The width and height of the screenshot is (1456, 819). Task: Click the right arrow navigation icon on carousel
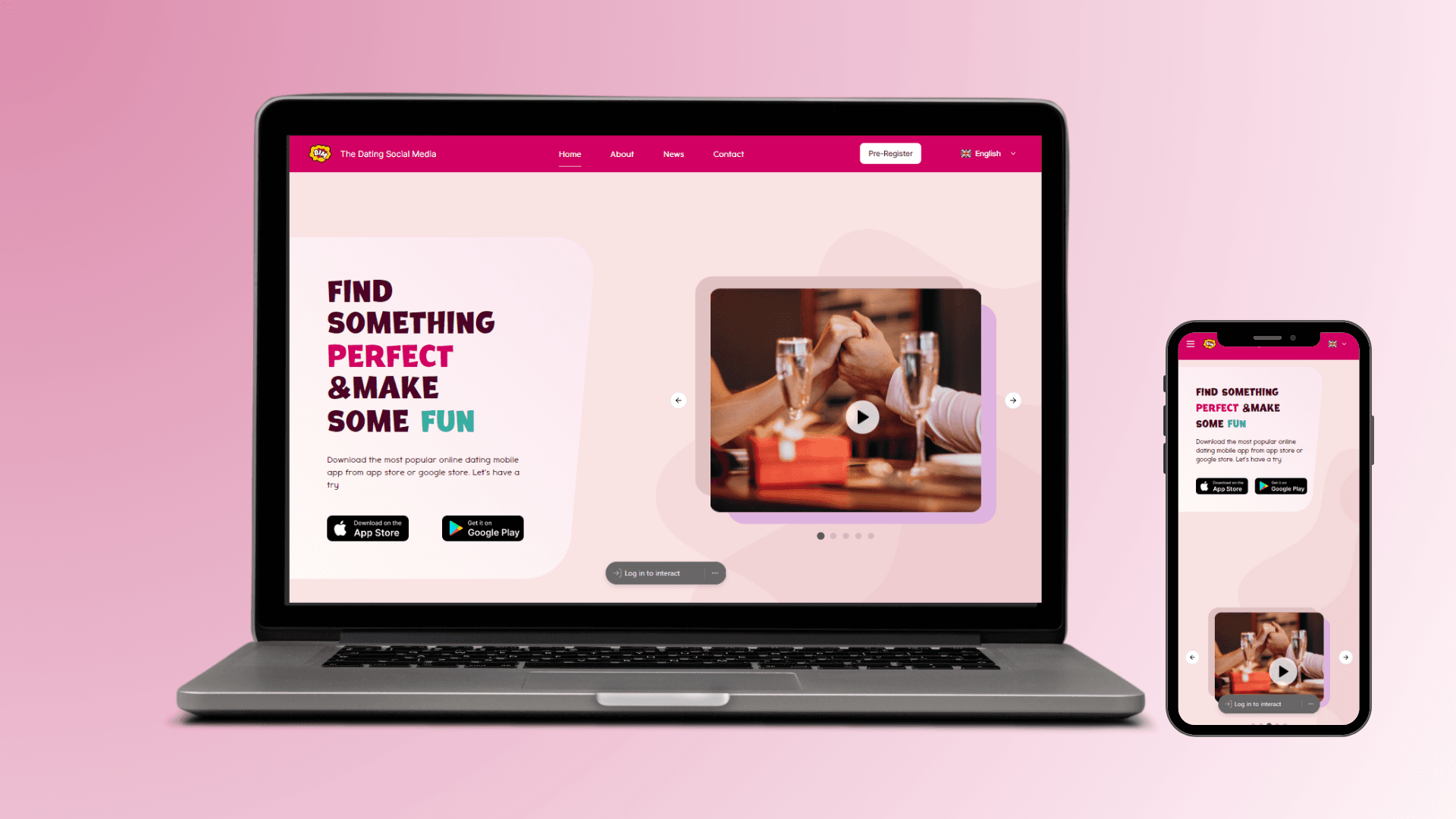(1012, 401)
